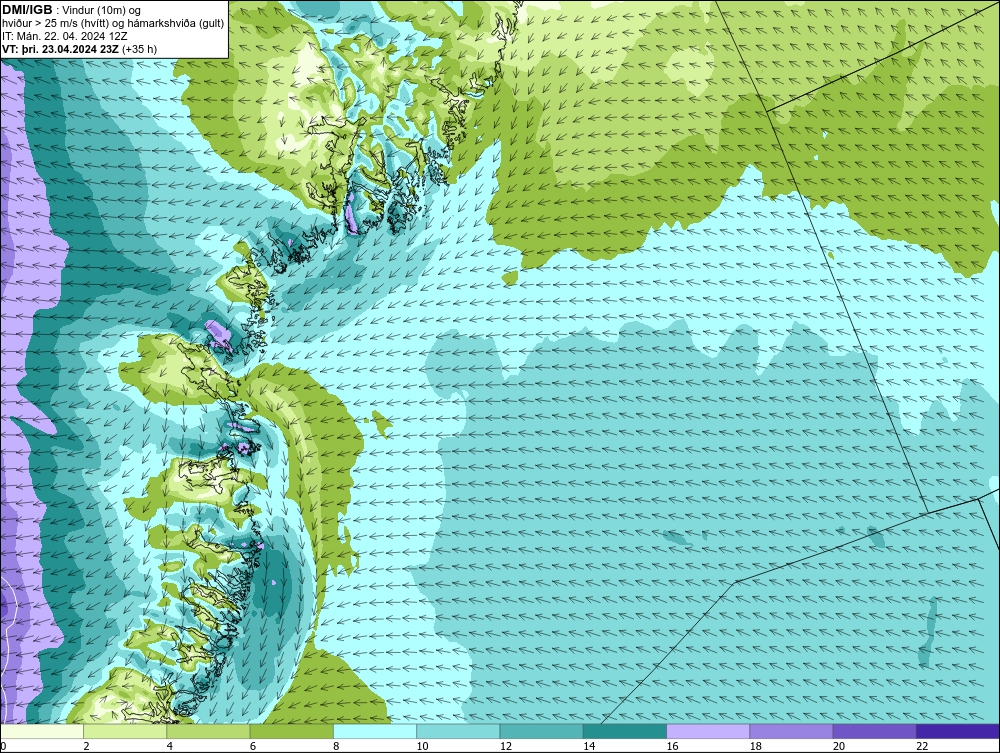
Task: Click the 16–18 m/s lavender legend swatch
Action: (x=708, y=732)
